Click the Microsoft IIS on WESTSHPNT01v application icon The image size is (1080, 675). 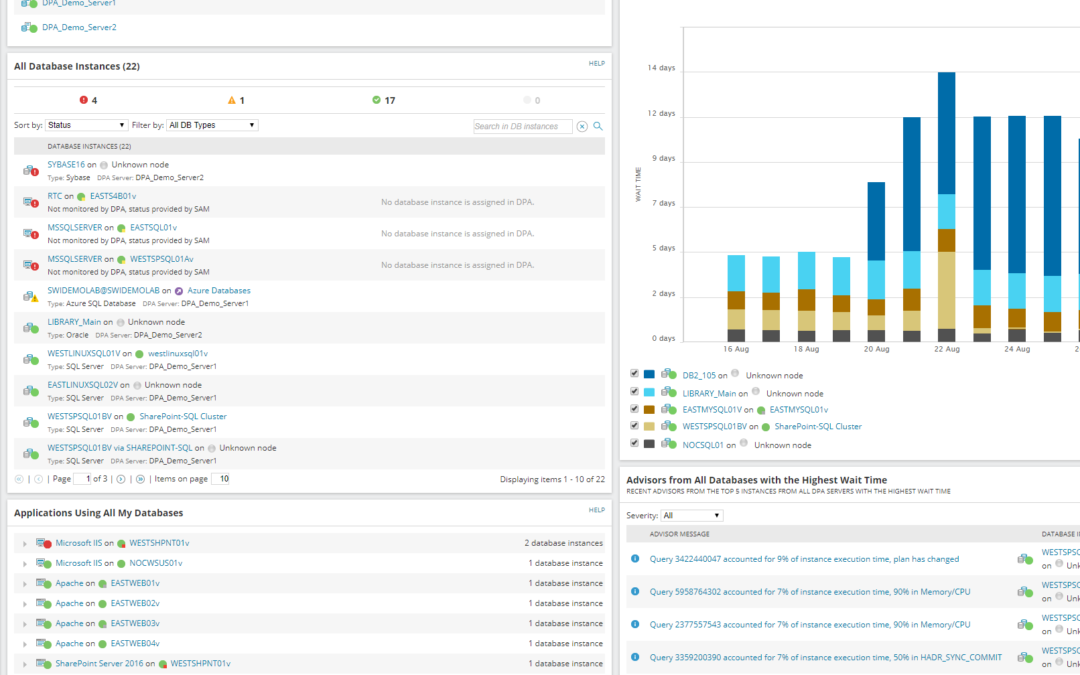(x=44, y=543)
